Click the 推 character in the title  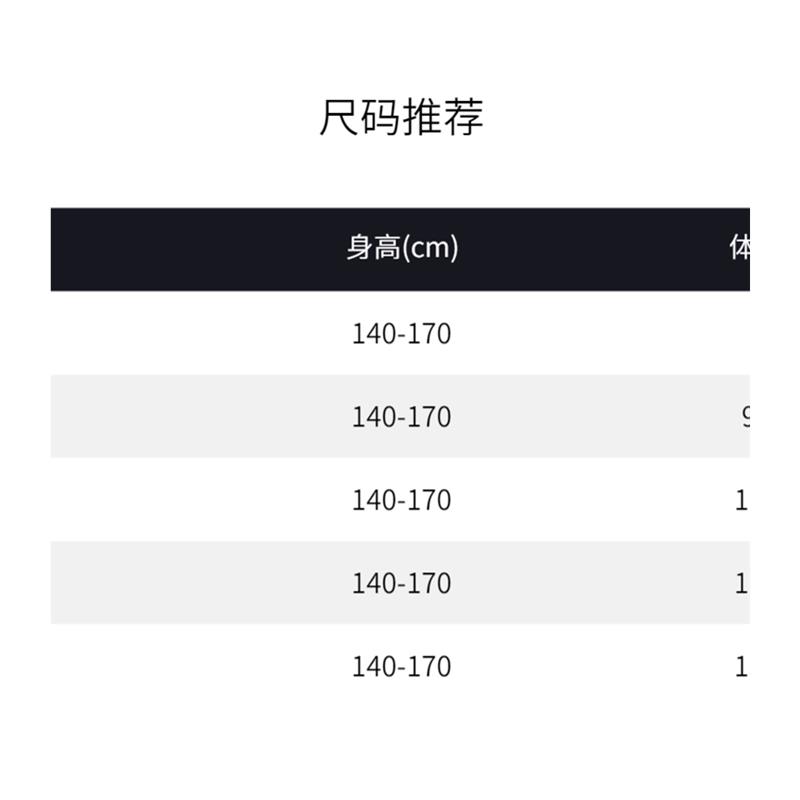(x=422, y=117)
